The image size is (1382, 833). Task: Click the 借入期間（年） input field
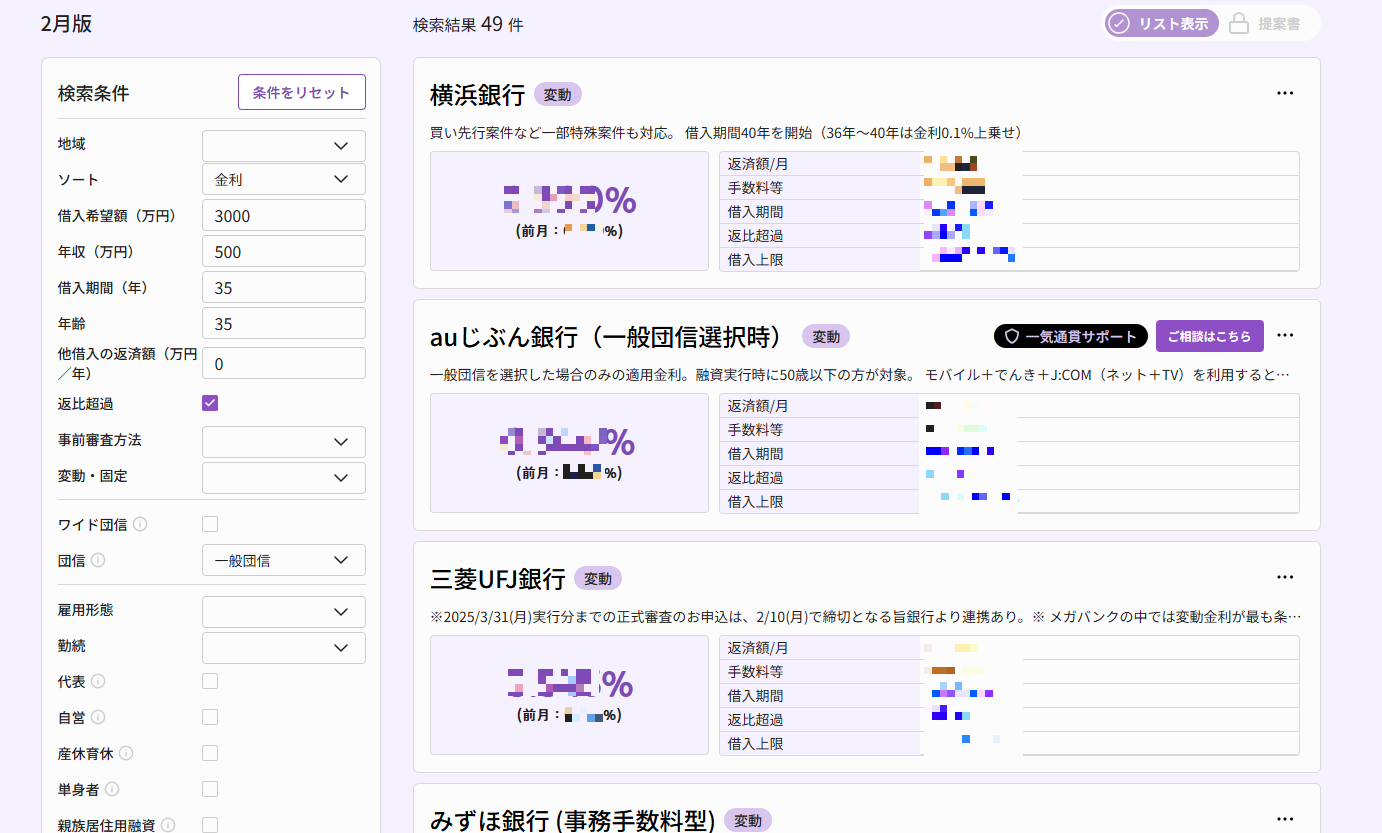click(284, 288)
